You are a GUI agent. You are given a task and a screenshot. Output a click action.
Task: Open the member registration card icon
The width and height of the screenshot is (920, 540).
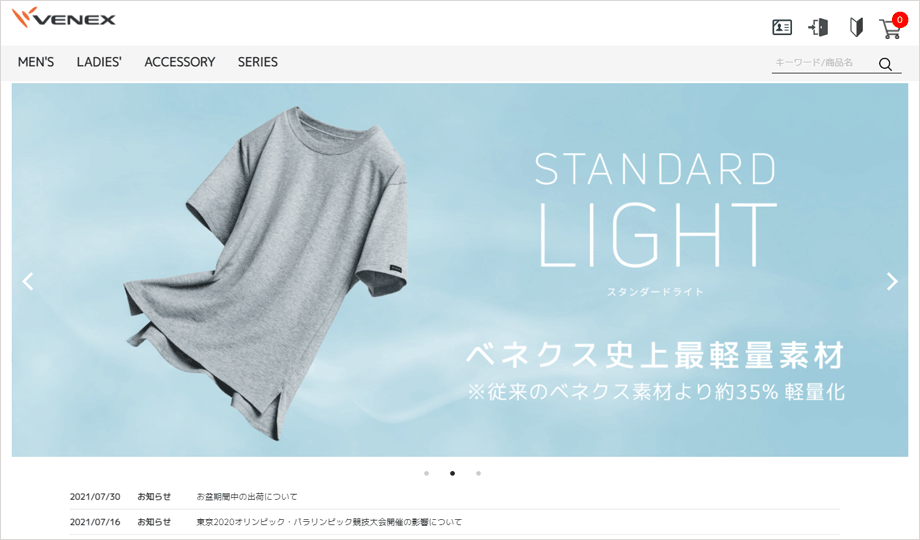(782, 27)
